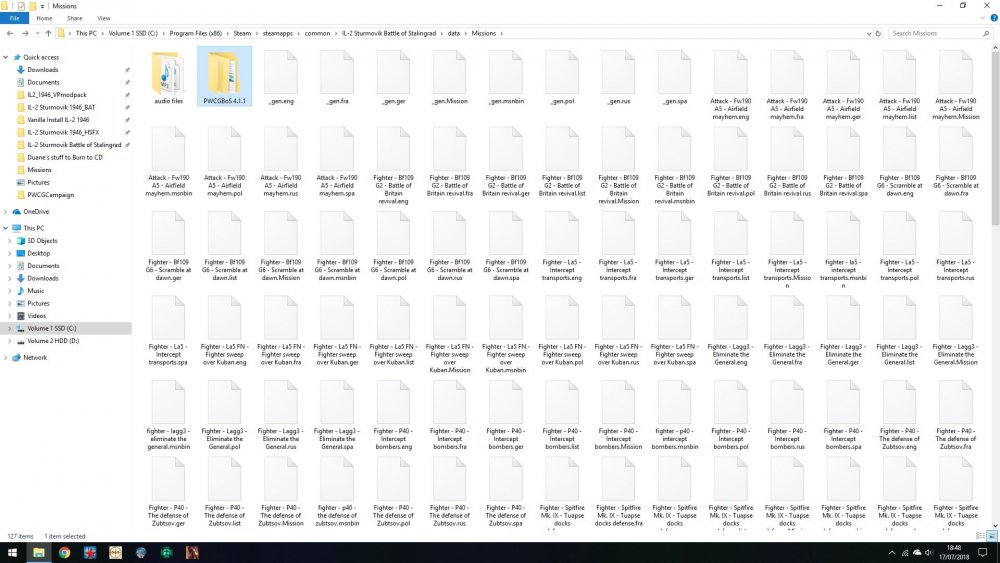Screen dimensions: 1000x563
Task: Refresh the Missions folder view
Action: [x=878, y=33]
